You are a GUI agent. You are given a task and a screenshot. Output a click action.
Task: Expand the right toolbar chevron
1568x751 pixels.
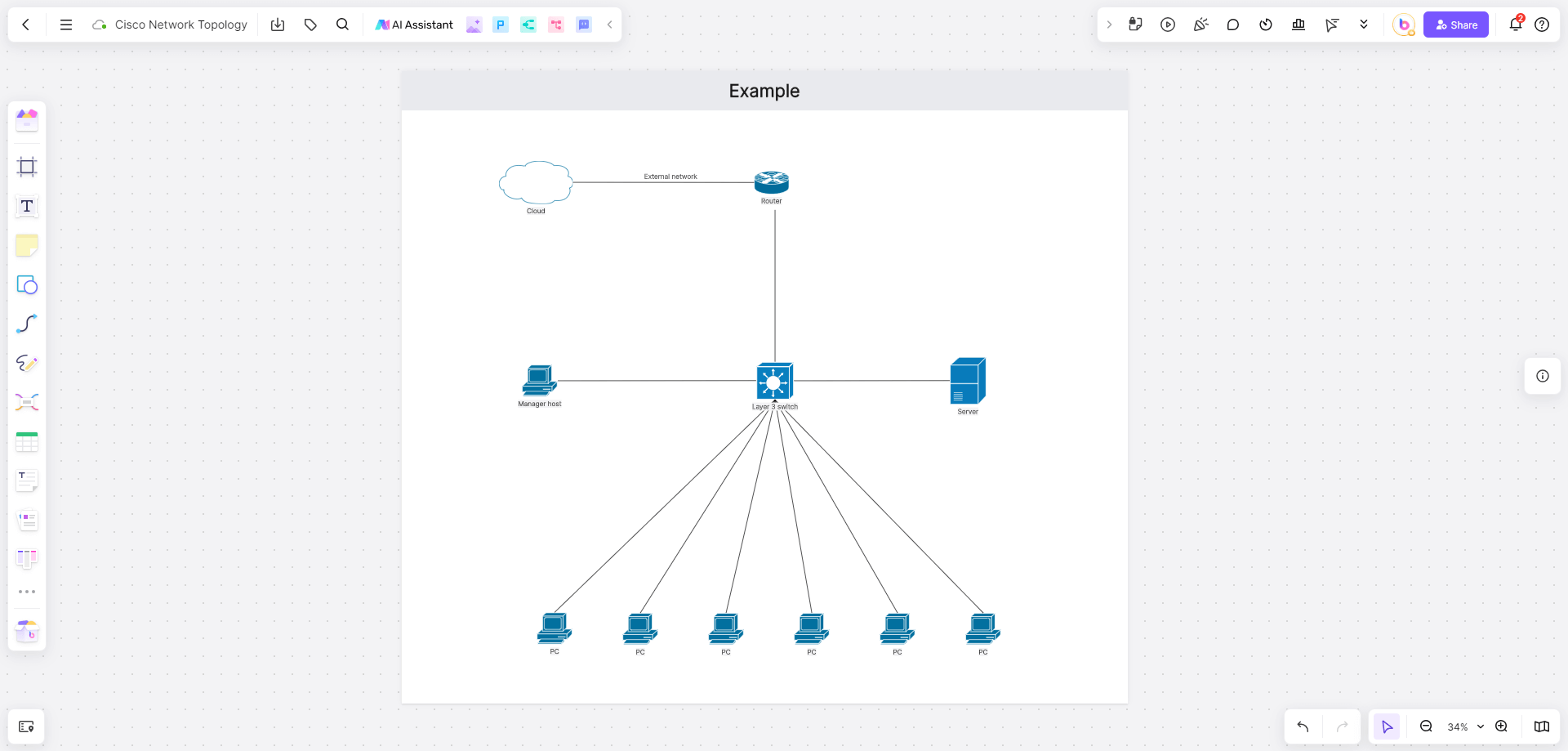coord(1109,25)
